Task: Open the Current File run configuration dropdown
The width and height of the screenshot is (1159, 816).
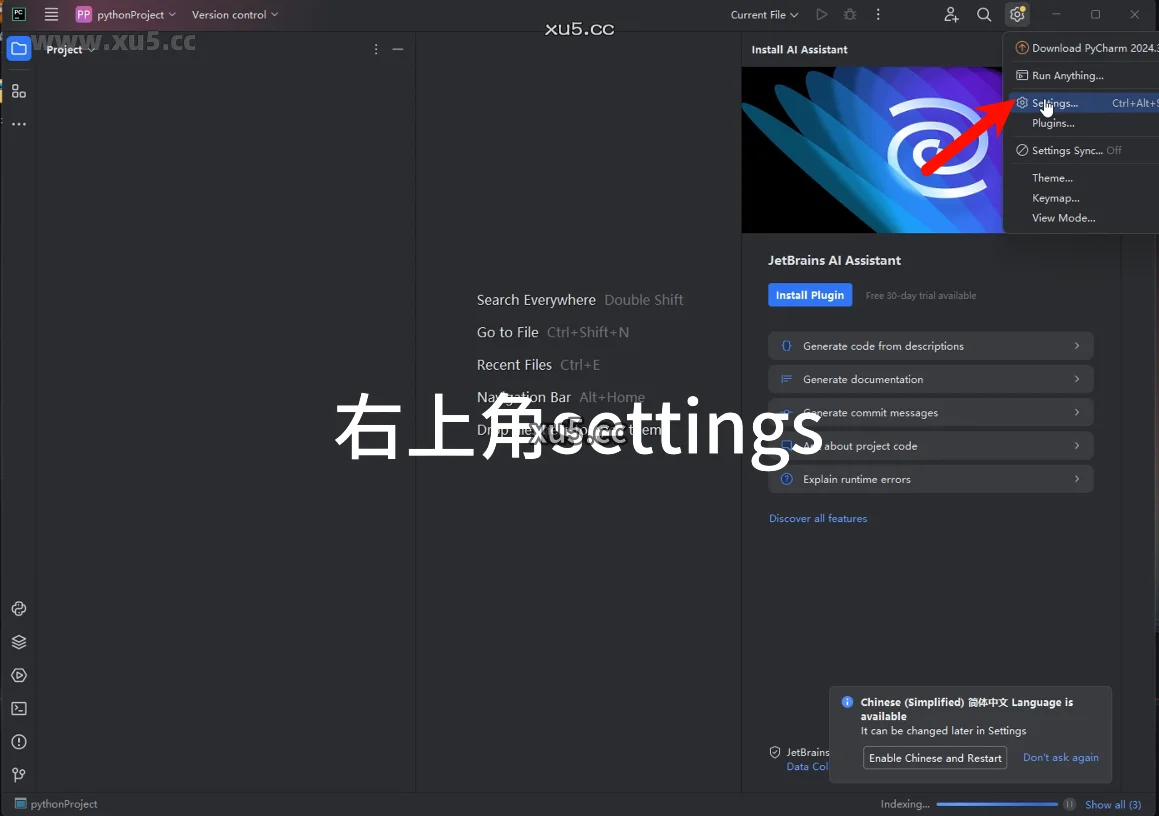Action: point(763,14)
